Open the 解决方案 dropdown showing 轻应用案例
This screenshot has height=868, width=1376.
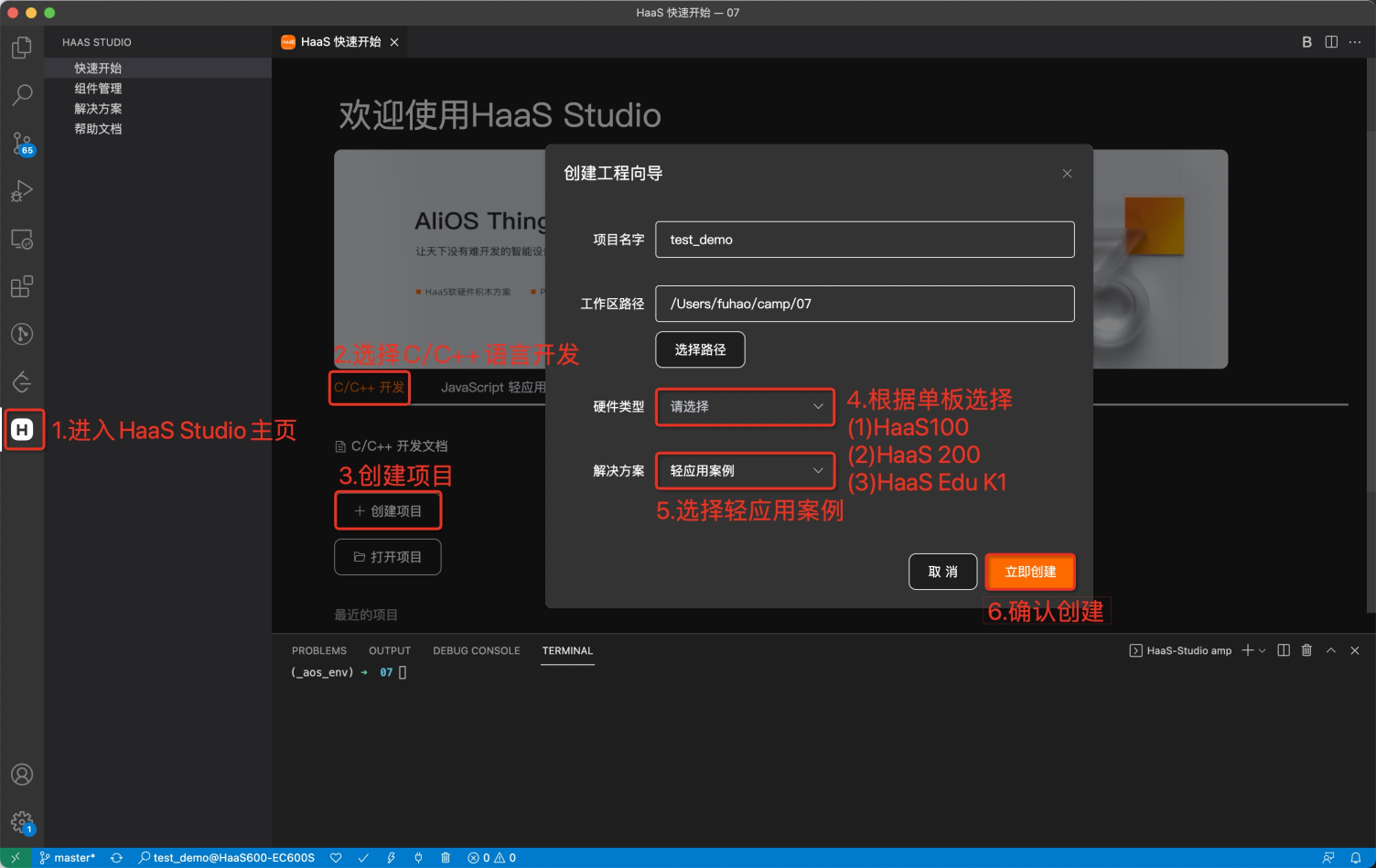(x=745, y=471)
